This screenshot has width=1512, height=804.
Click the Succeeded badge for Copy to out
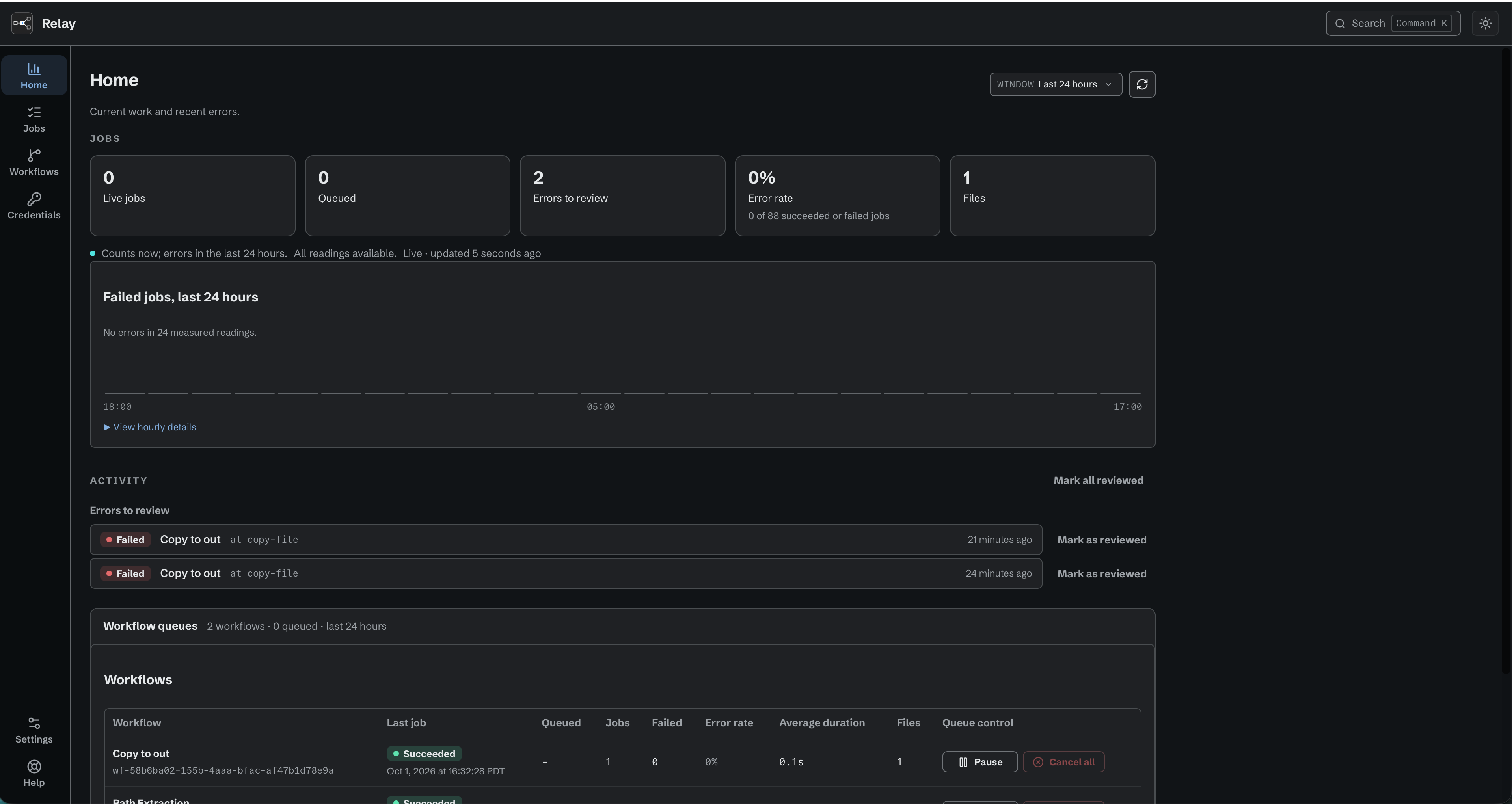point(424,754)
